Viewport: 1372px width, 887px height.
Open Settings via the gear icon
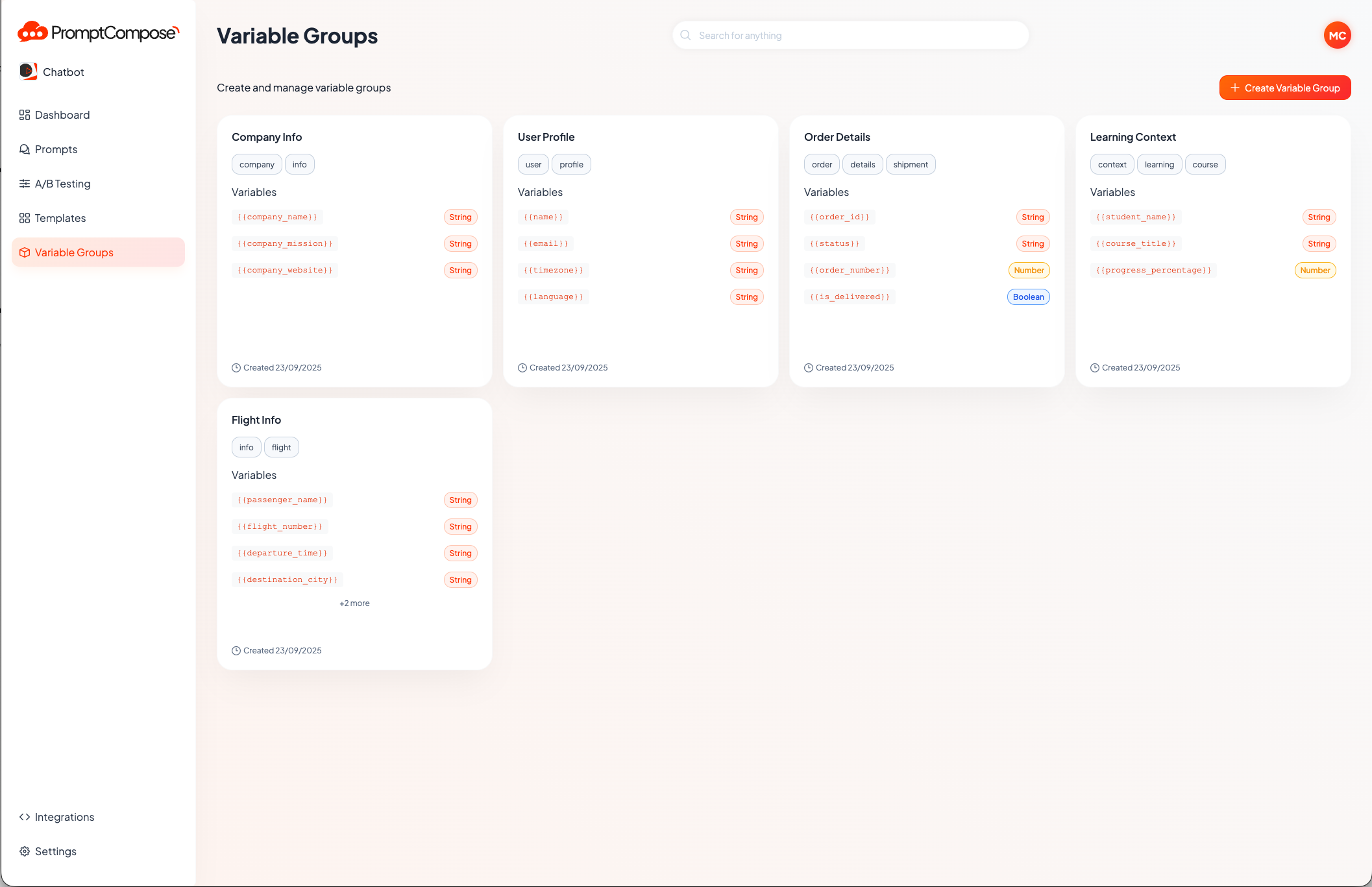tap(25, 851)
